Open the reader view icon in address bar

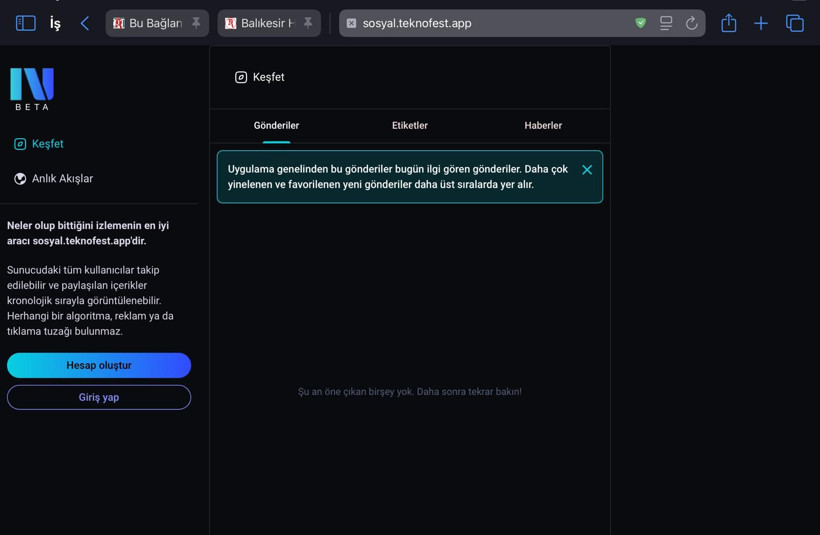pyautogui.click(x=666, y=23)
